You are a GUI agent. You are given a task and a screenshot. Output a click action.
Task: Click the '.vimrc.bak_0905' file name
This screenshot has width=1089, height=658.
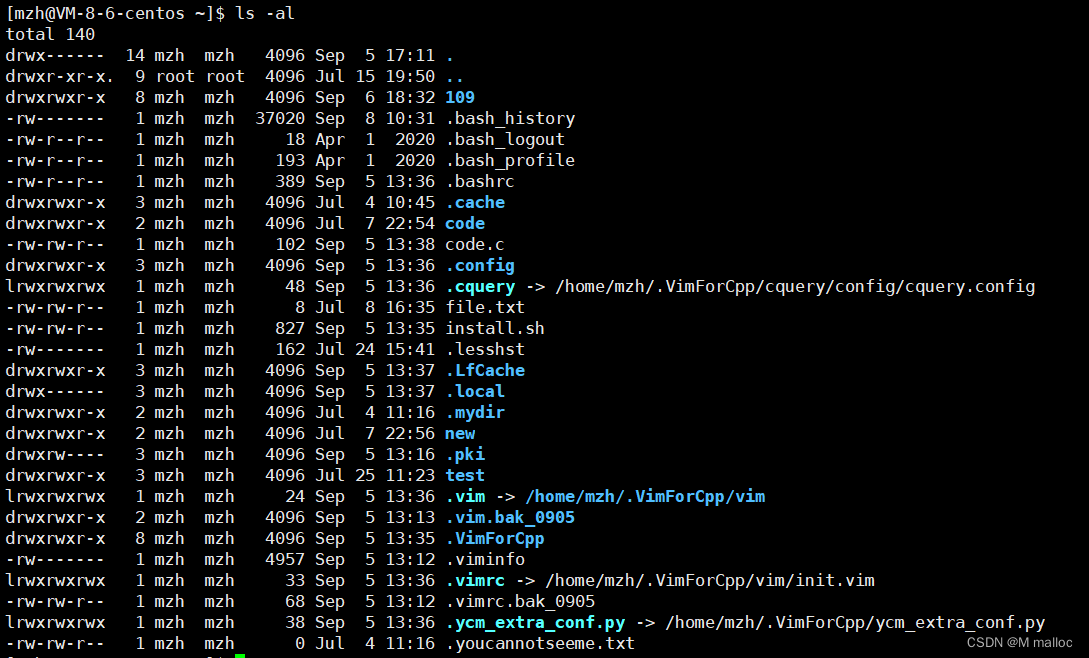(519, 602)
